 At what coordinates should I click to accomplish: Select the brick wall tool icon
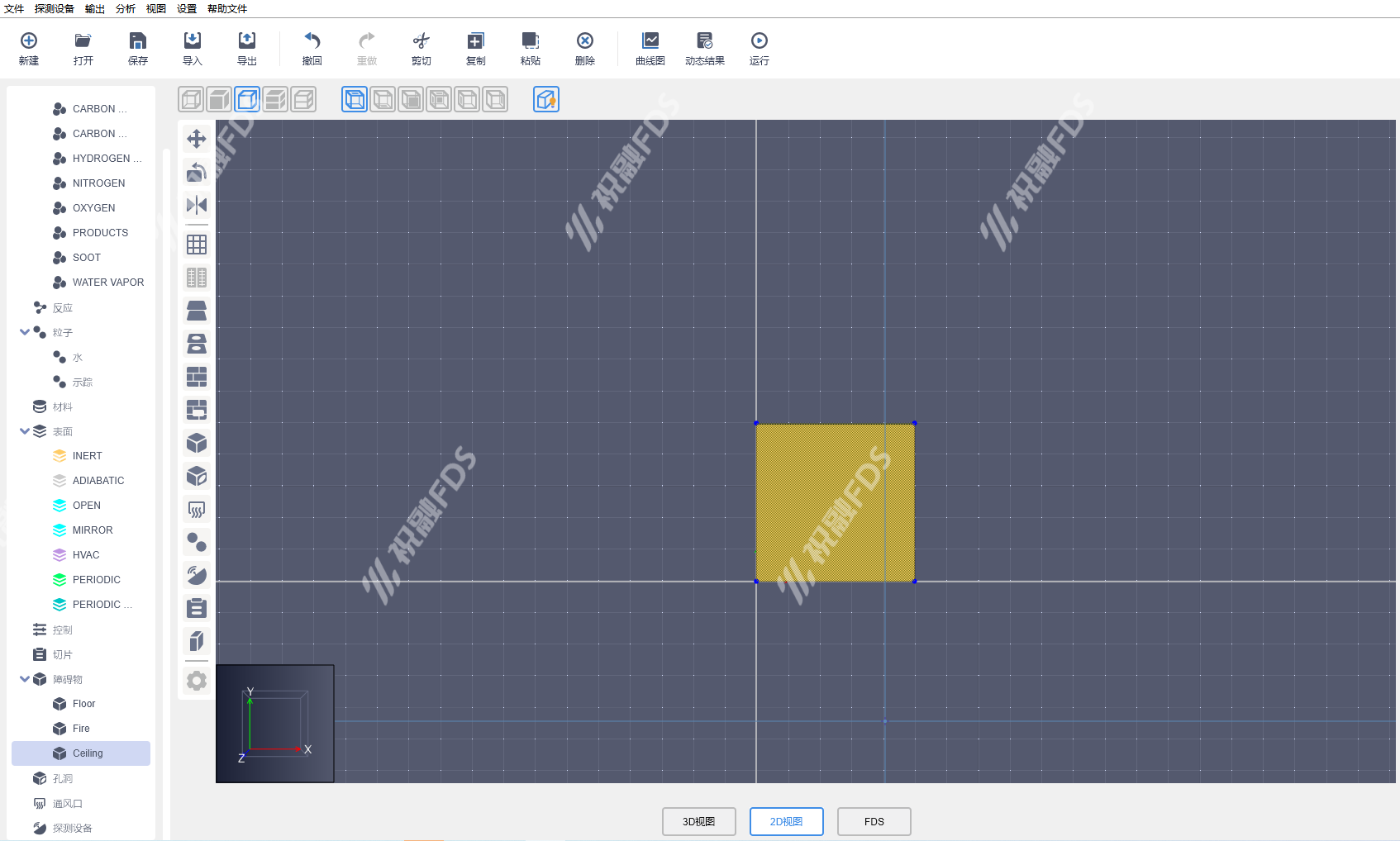[197, 377]
